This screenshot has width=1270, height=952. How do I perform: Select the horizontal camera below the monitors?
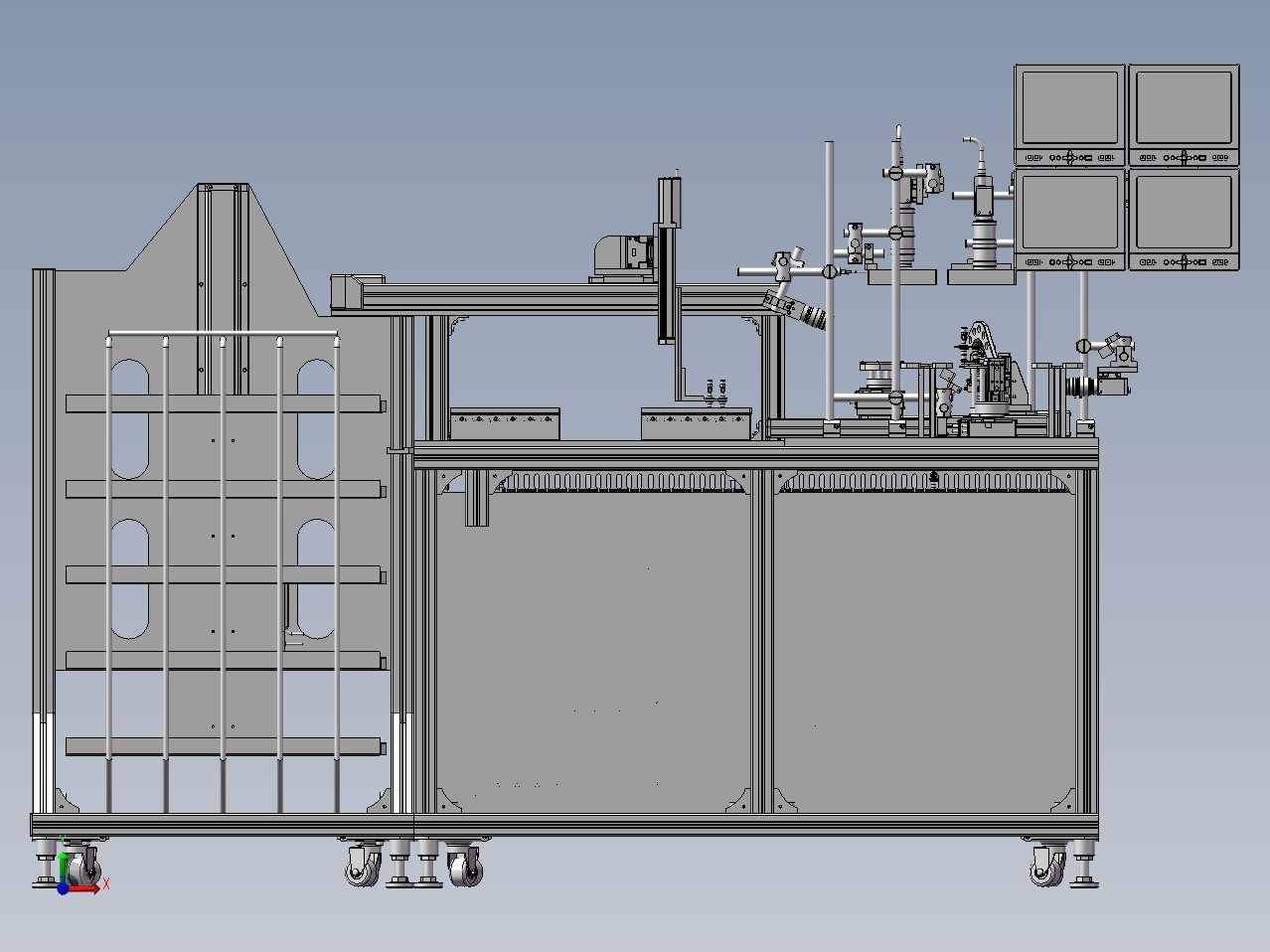click(1099, 387)
